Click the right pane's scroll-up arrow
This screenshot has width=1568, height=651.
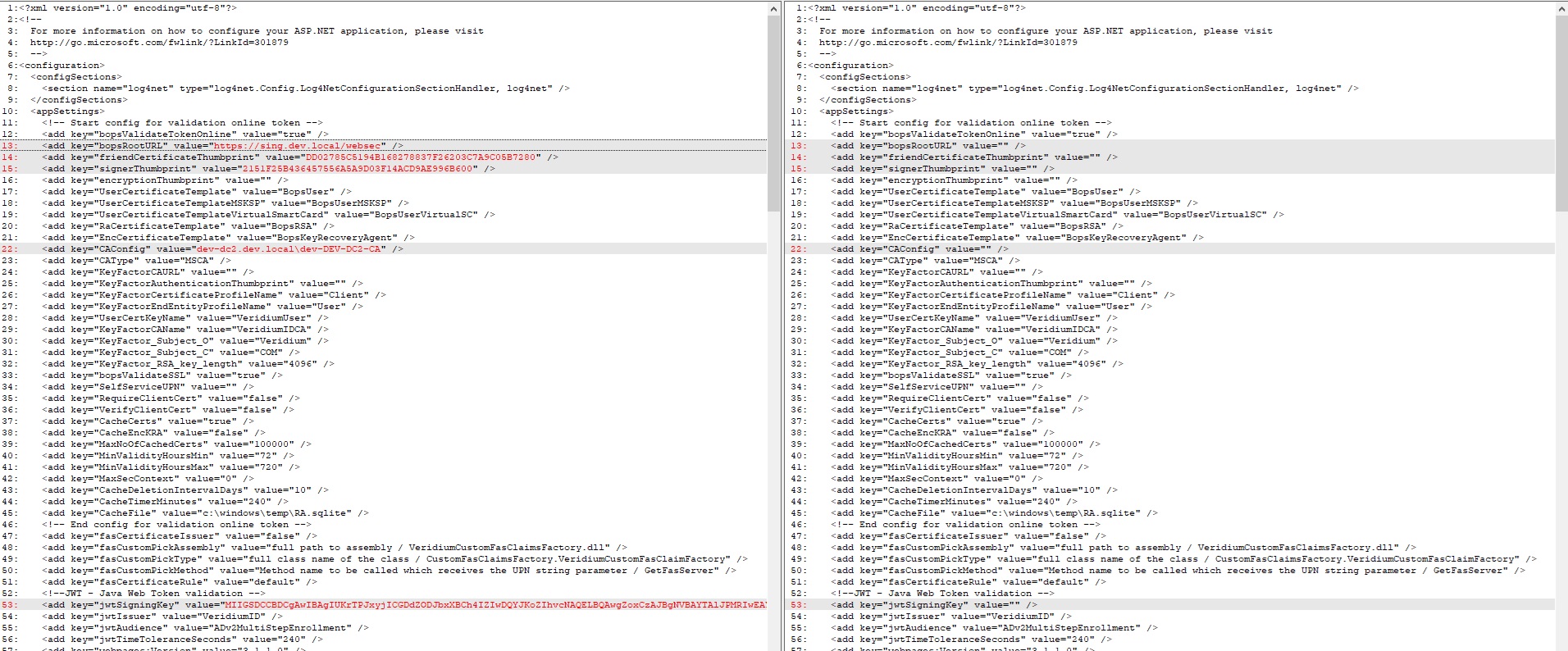tap(1561, 9)
